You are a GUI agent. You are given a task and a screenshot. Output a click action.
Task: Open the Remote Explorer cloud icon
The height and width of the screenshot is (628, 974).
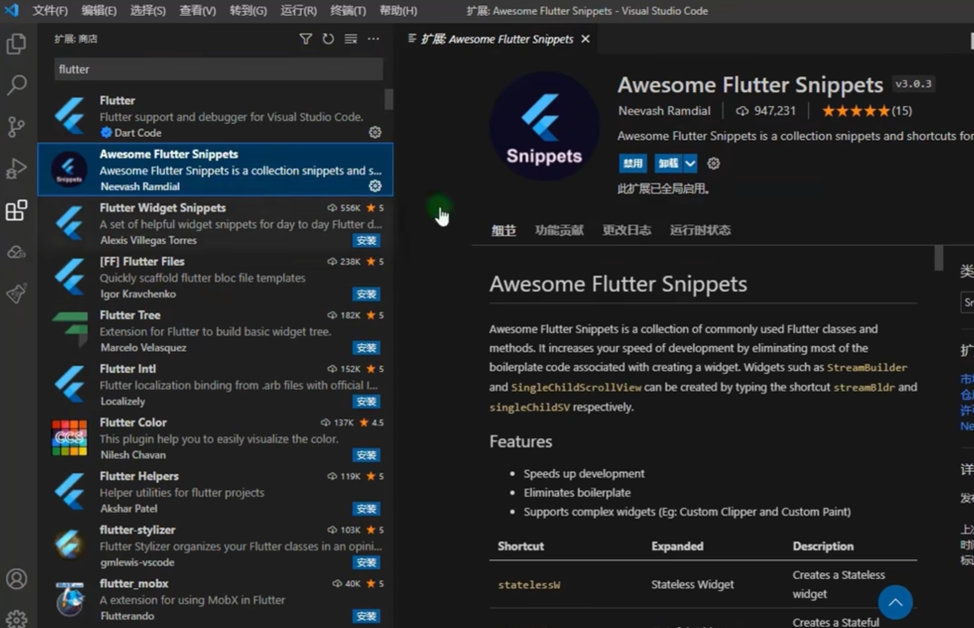click(16, 252)
